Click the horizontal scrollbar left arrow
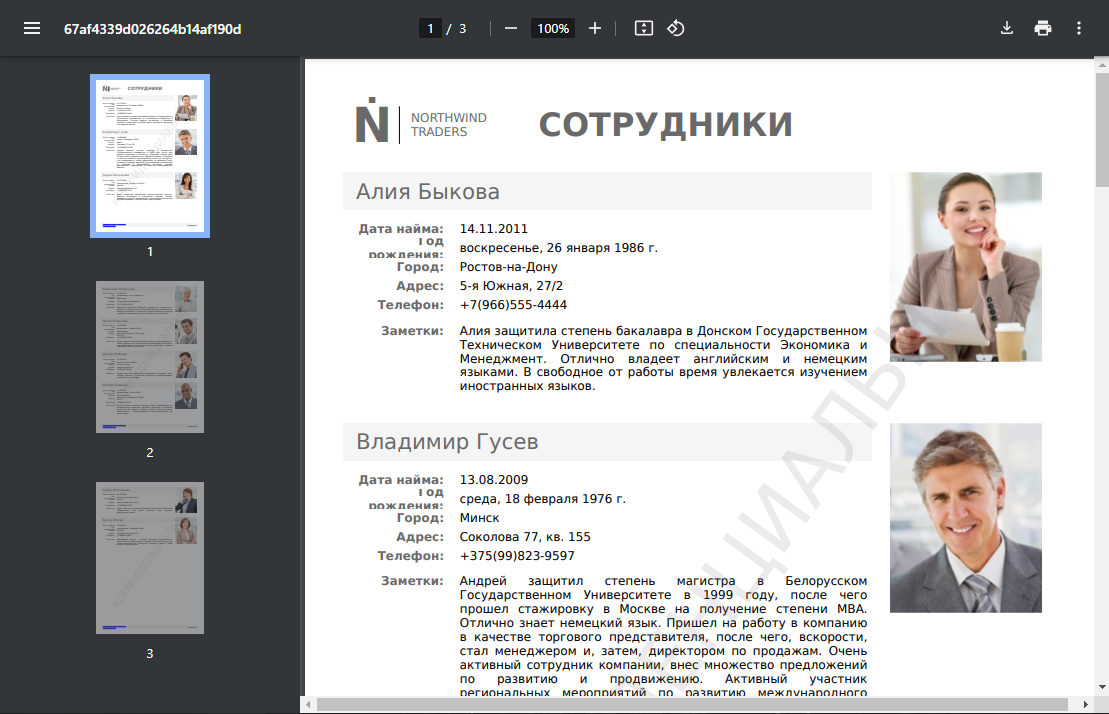Image resolution: width=1109 pixels, height=714 pixels. (308, 705)
